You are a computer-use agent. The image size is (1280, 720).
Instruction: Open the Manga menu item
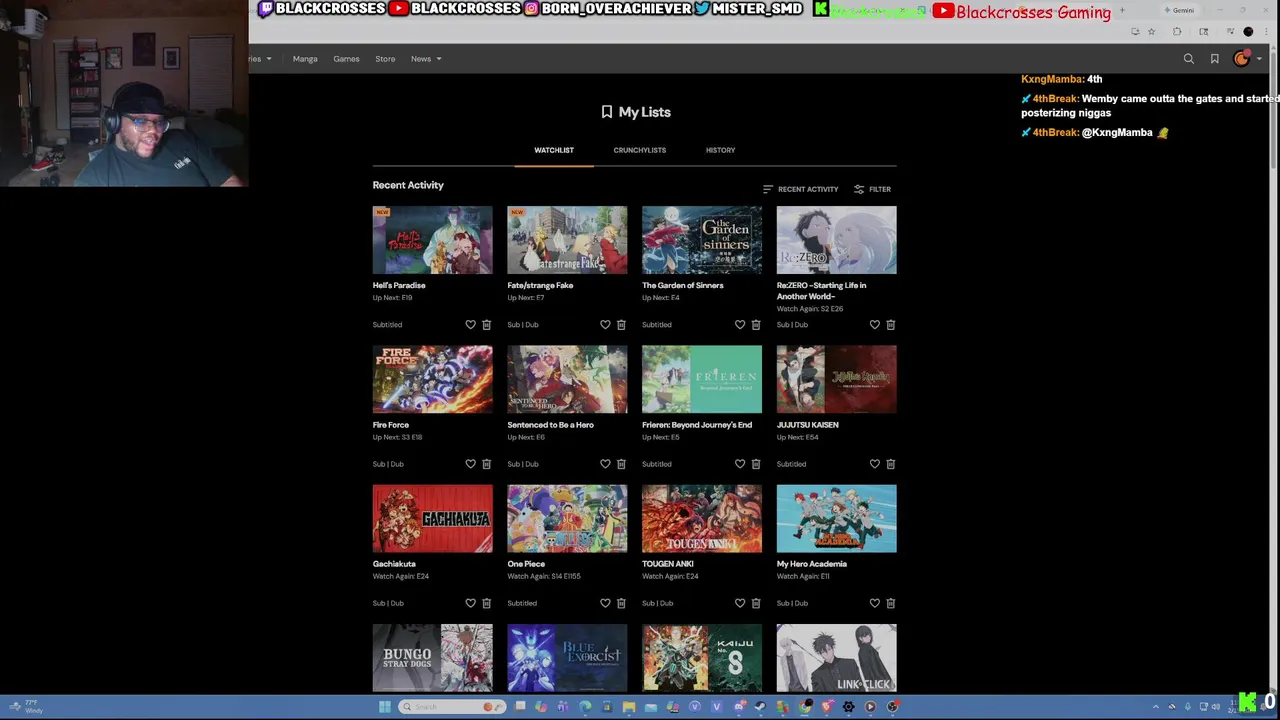[305, 59]
